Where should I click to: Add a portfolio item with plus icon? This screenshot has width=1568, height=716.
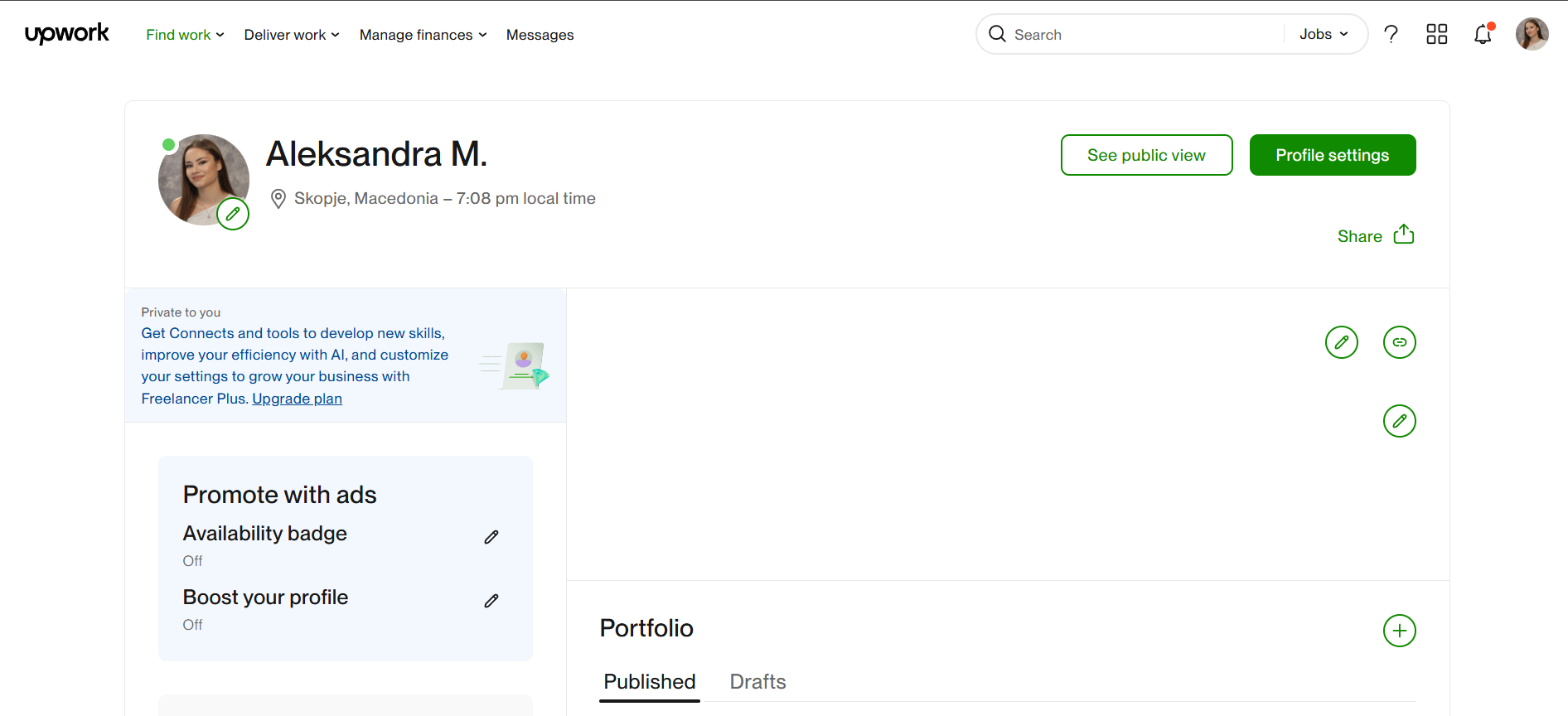tap(1399, 631)
